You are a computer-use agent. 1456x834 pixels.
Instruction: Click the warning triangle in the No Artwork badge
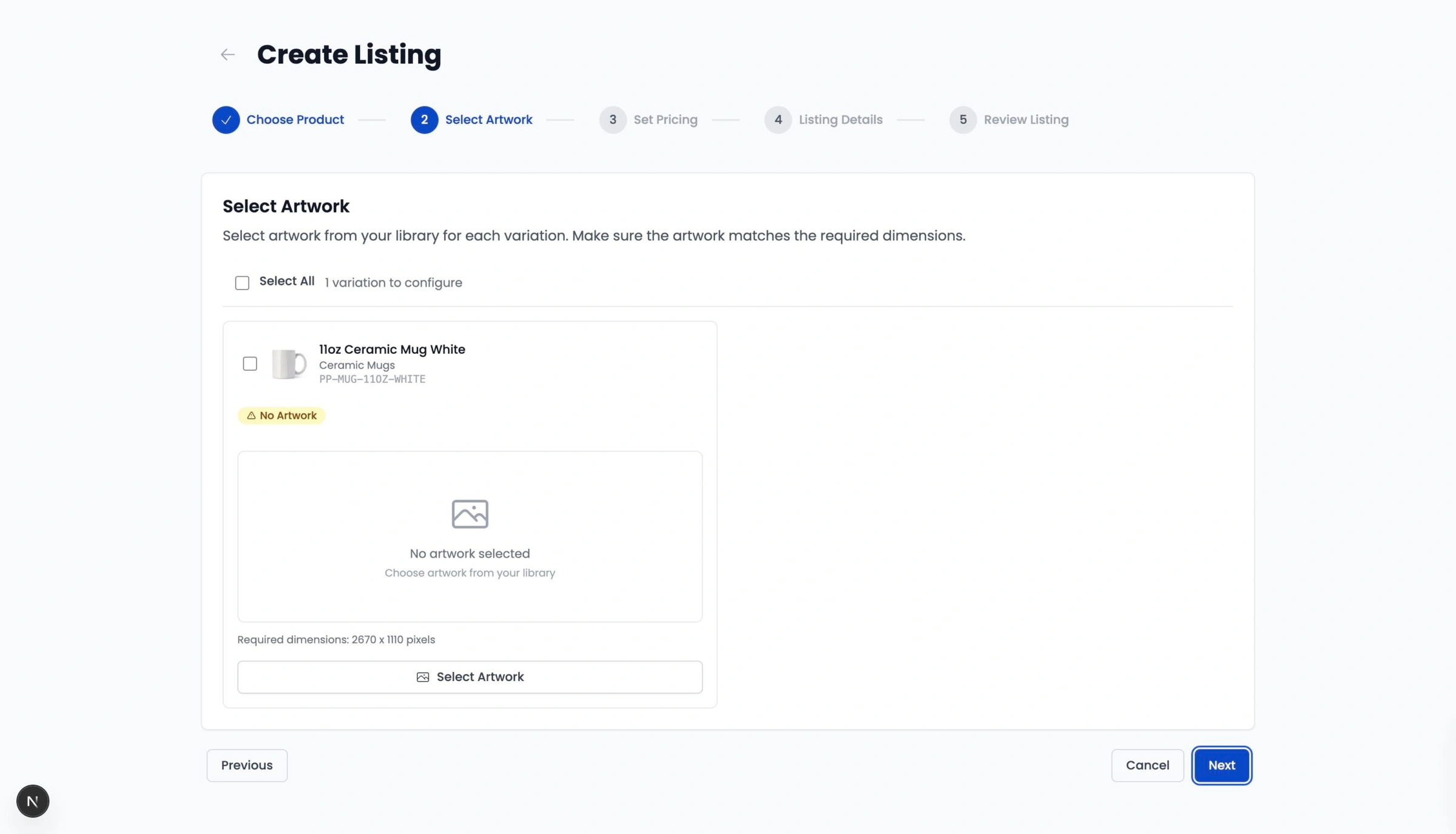(x=251, y=416)
